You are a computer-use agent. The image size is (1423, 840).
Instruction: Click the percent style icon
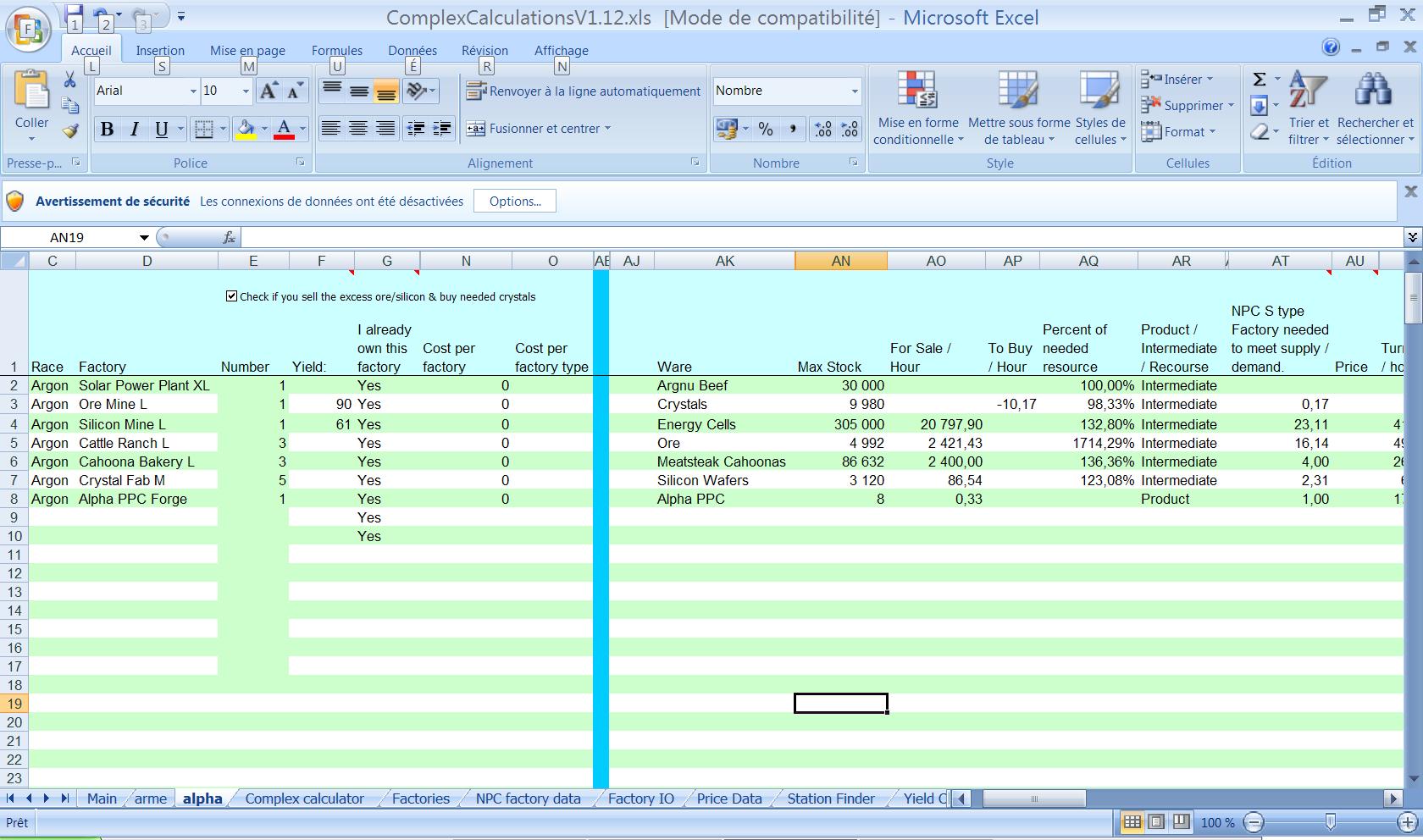[x=766, y=129]
